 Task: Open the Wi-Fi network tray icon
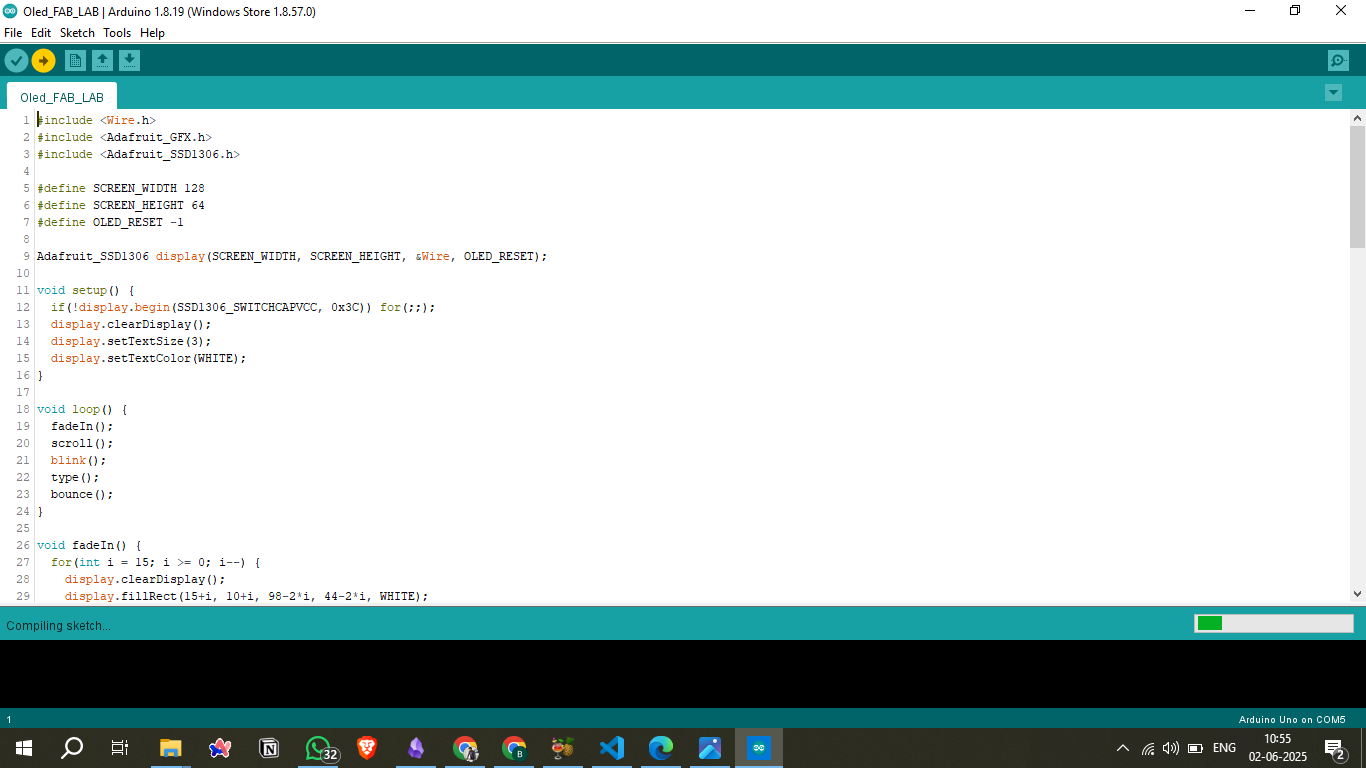[1147, 748]
